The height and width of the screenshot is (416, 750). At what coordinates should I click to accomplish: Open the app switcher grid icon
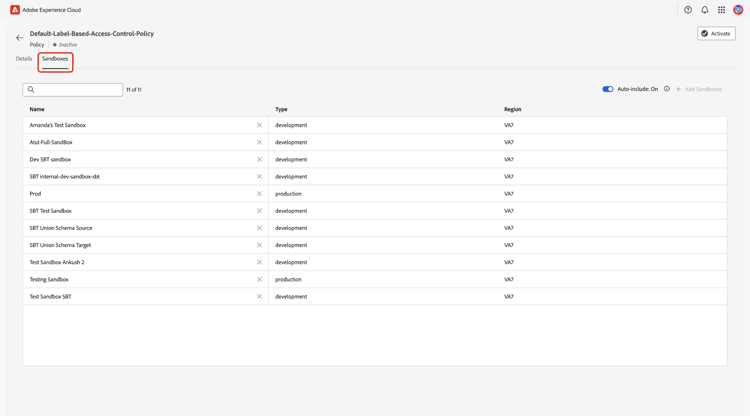[721, 10]
